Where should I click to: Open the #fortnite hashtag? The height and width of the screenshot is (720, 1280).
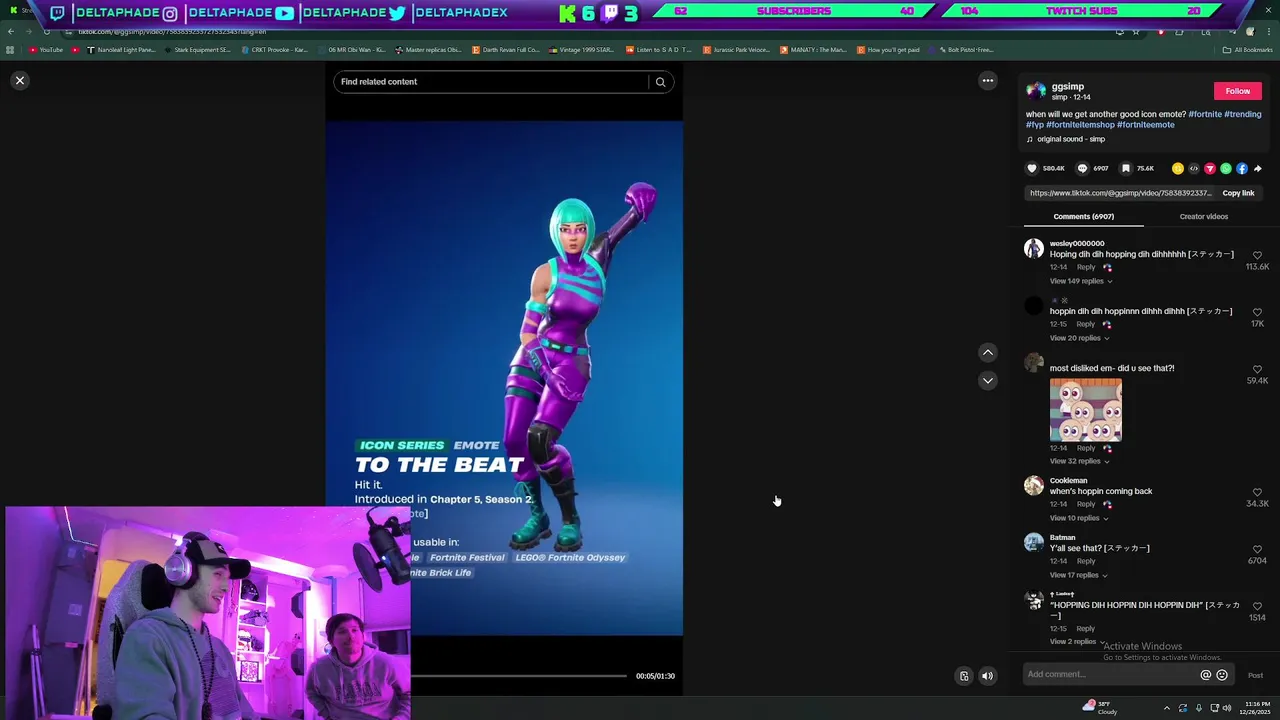click(1205, 114)
